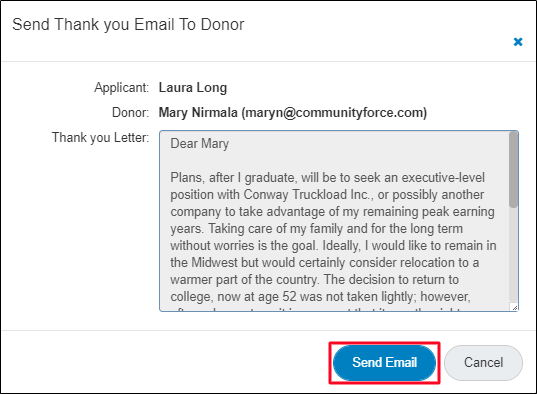Click 'executive-level' in the letter text
Viewport: 537px width, 394px height.
tap(443, 177)
